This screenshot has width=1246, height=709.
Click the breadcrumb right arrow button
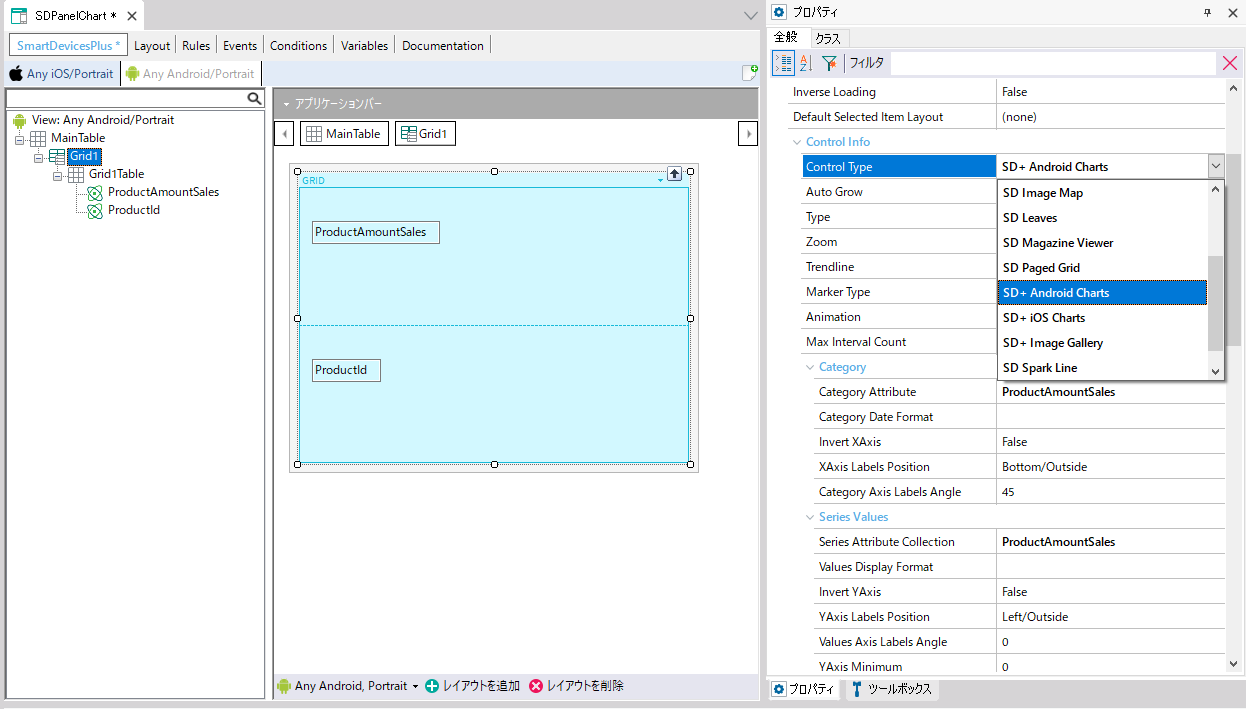(747, 133)
